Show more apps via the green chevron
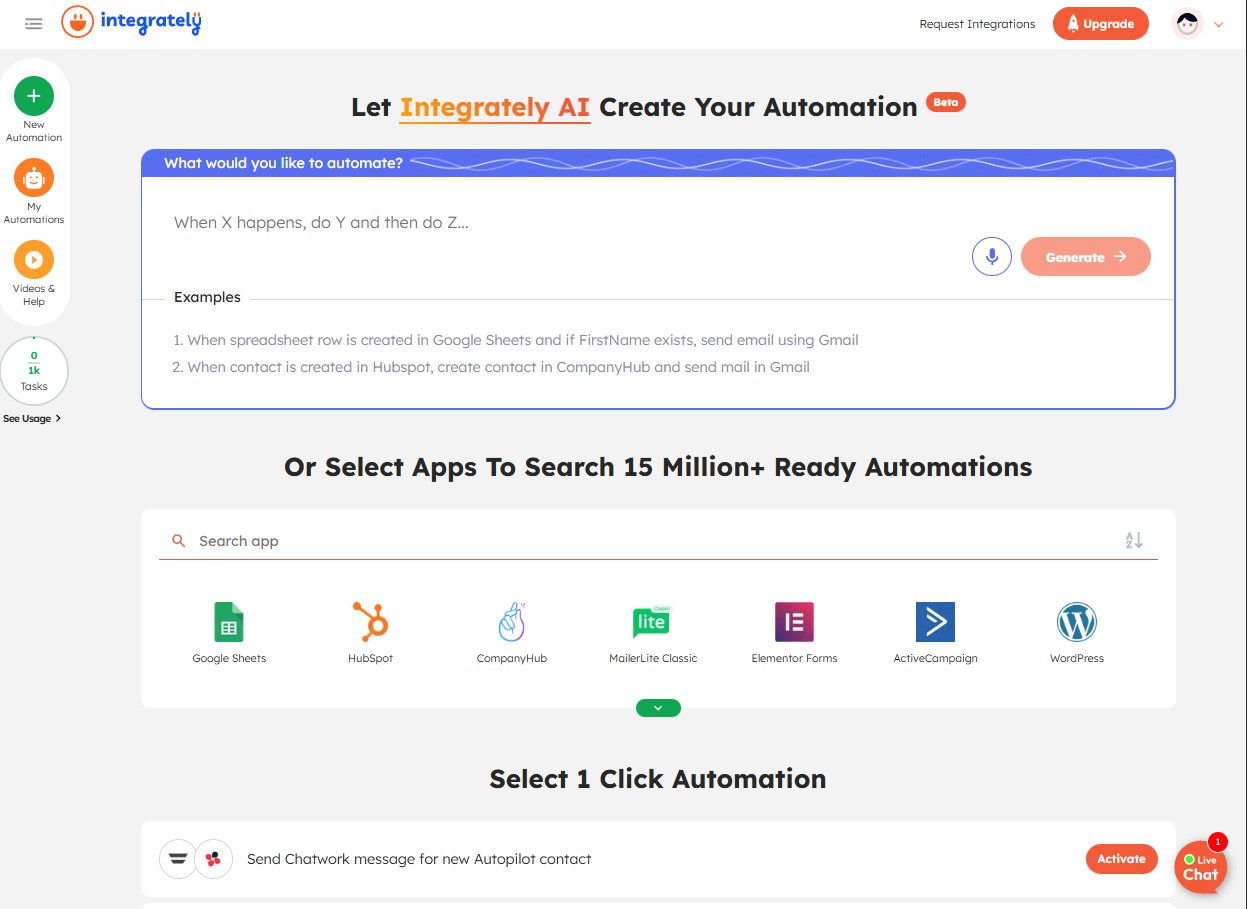 [x=657, y=707]
